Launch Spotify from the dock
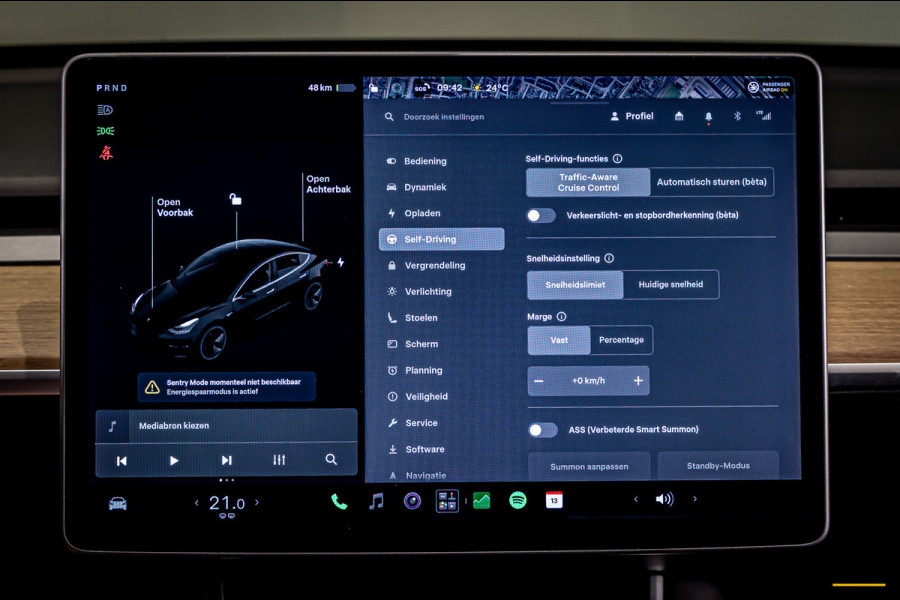Image resolution: width=900 pixels, height=600 pixels. [518, 501]
